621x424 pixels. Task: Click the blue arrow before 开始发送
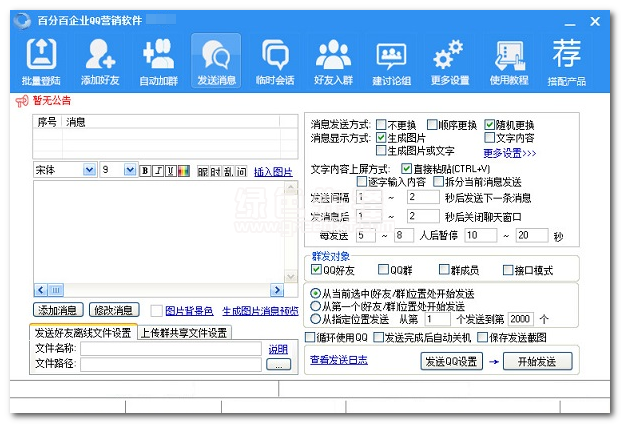click(493, 361)
